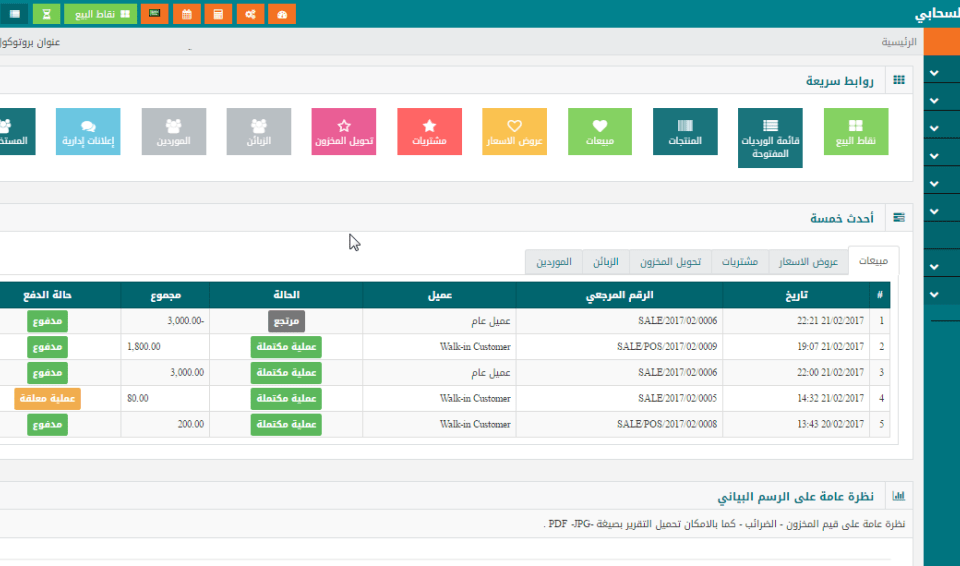This screenshot has width=960, height=566.
Task: Click the settings gears icon in top toolbar
Action: click(x=250, y=14)
